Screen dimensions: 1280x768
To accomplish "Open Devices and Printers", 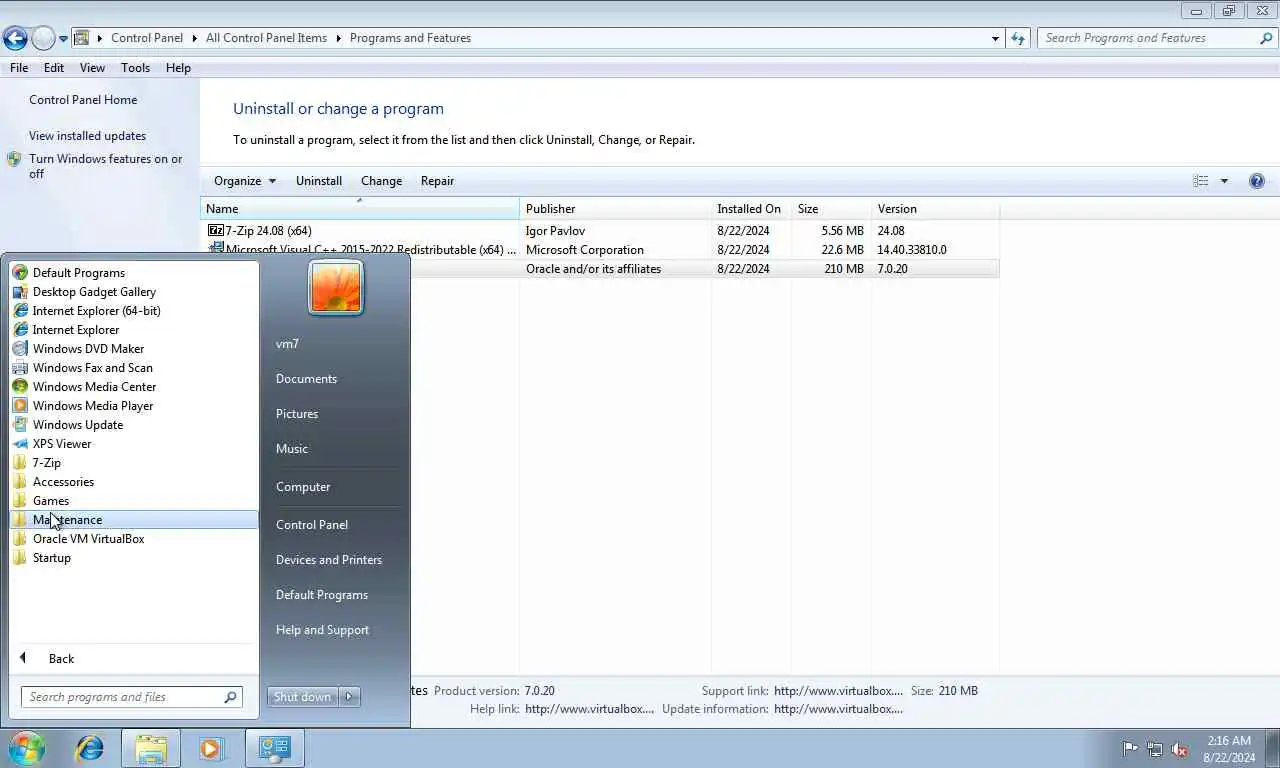I will tap(329, 559).
